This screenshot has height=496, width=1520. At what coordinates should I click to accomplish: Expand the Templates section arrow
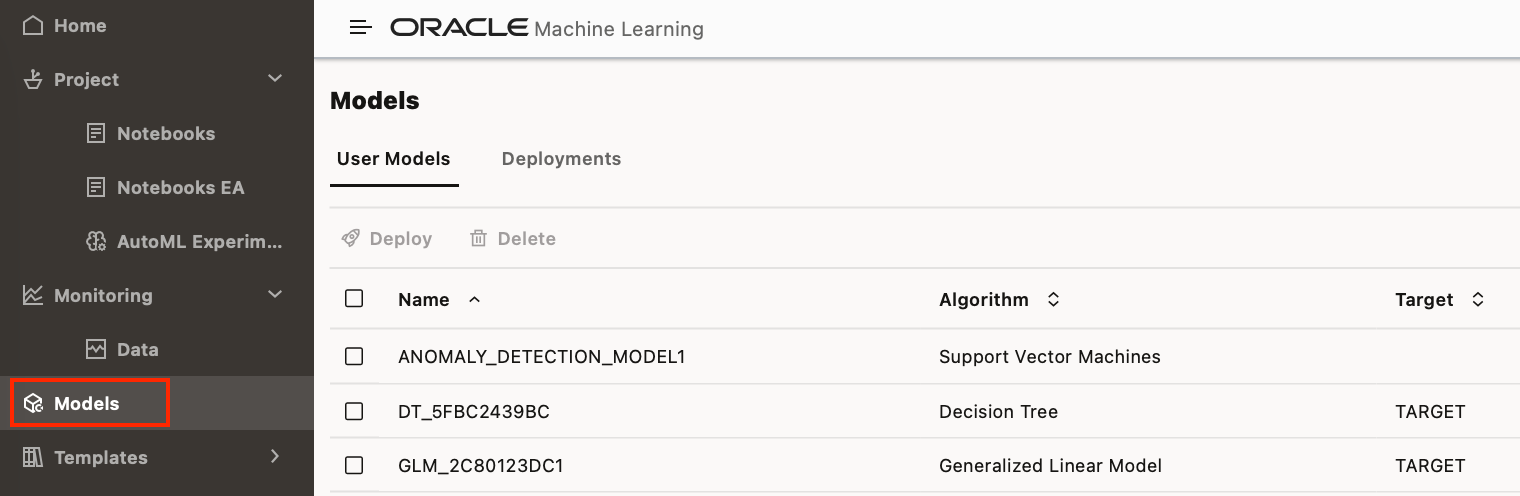pos(275,456)
